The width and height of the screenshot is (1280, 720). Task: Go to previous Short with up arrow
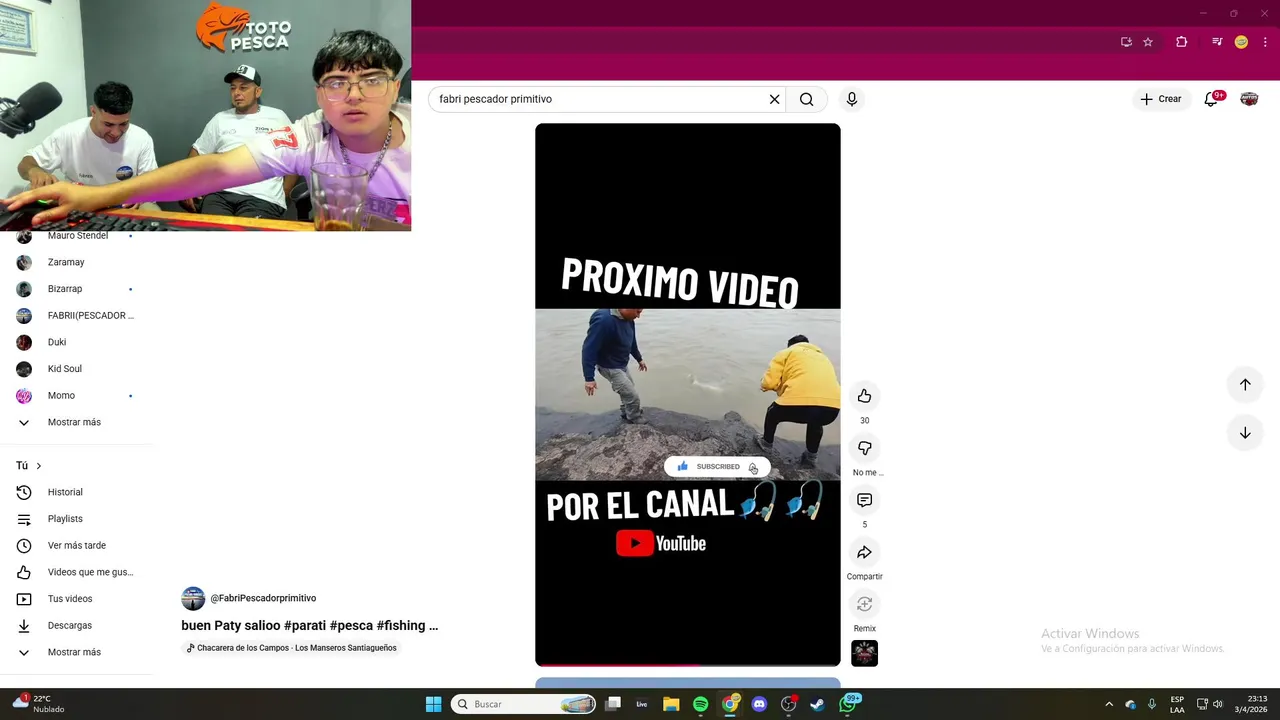(1245, 385)
